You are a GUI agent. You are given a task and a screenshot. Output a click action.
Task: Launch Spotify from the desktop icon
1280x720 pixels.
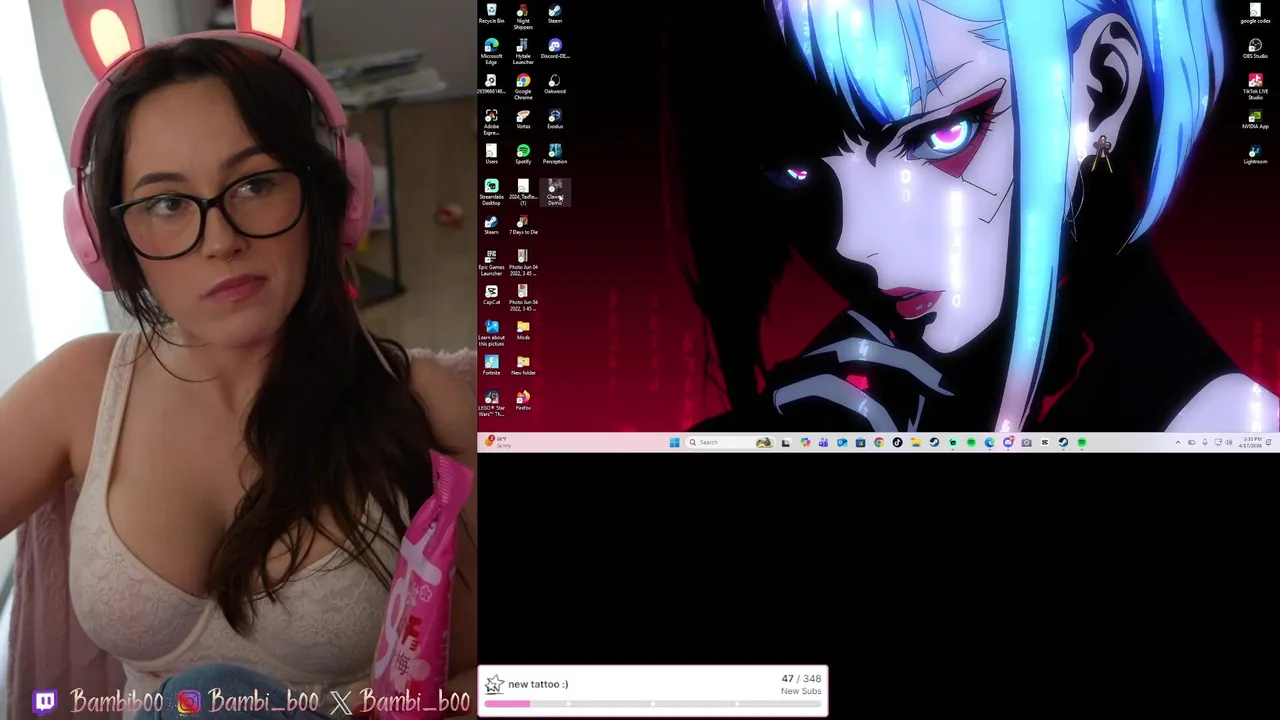coord(523,154)
